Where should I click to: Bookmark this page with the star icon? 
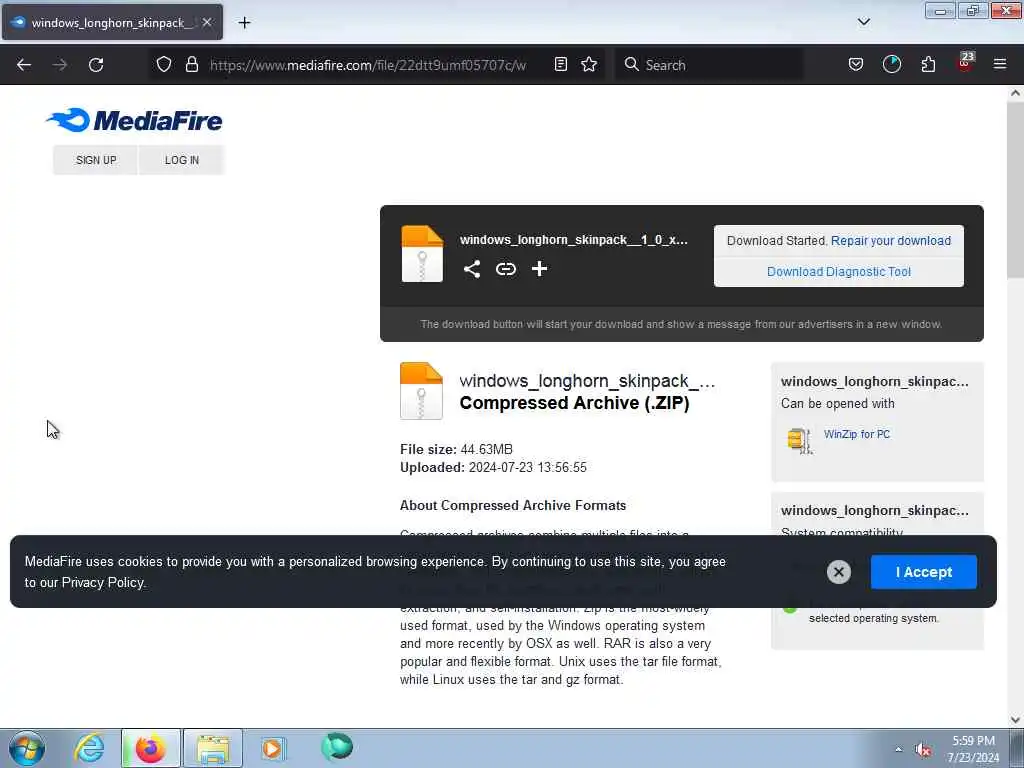[x=589, y=64]
